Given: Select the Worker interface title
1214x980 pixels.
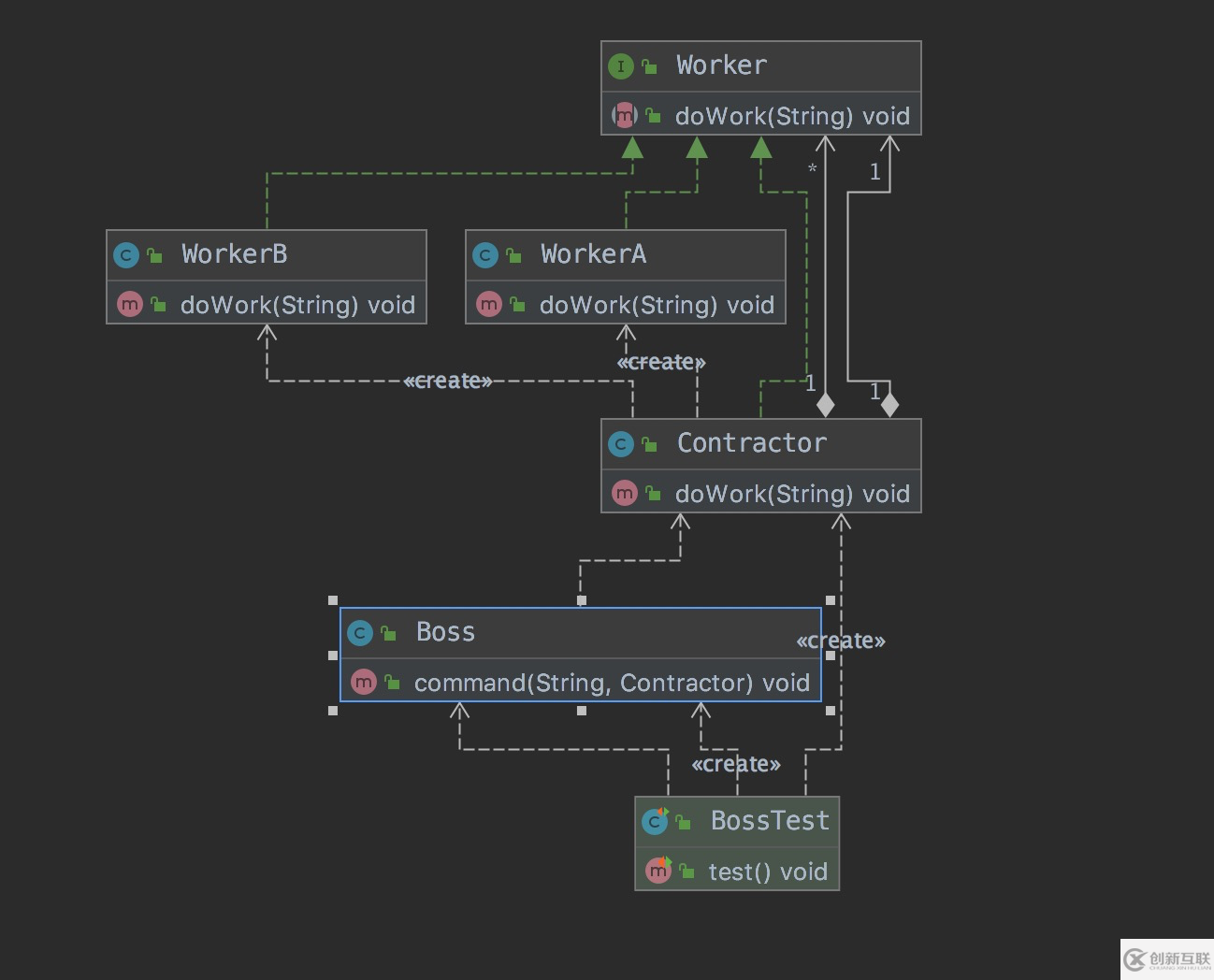Looking at the screenshot, I should pyautogui.click(x=721, y=65).
